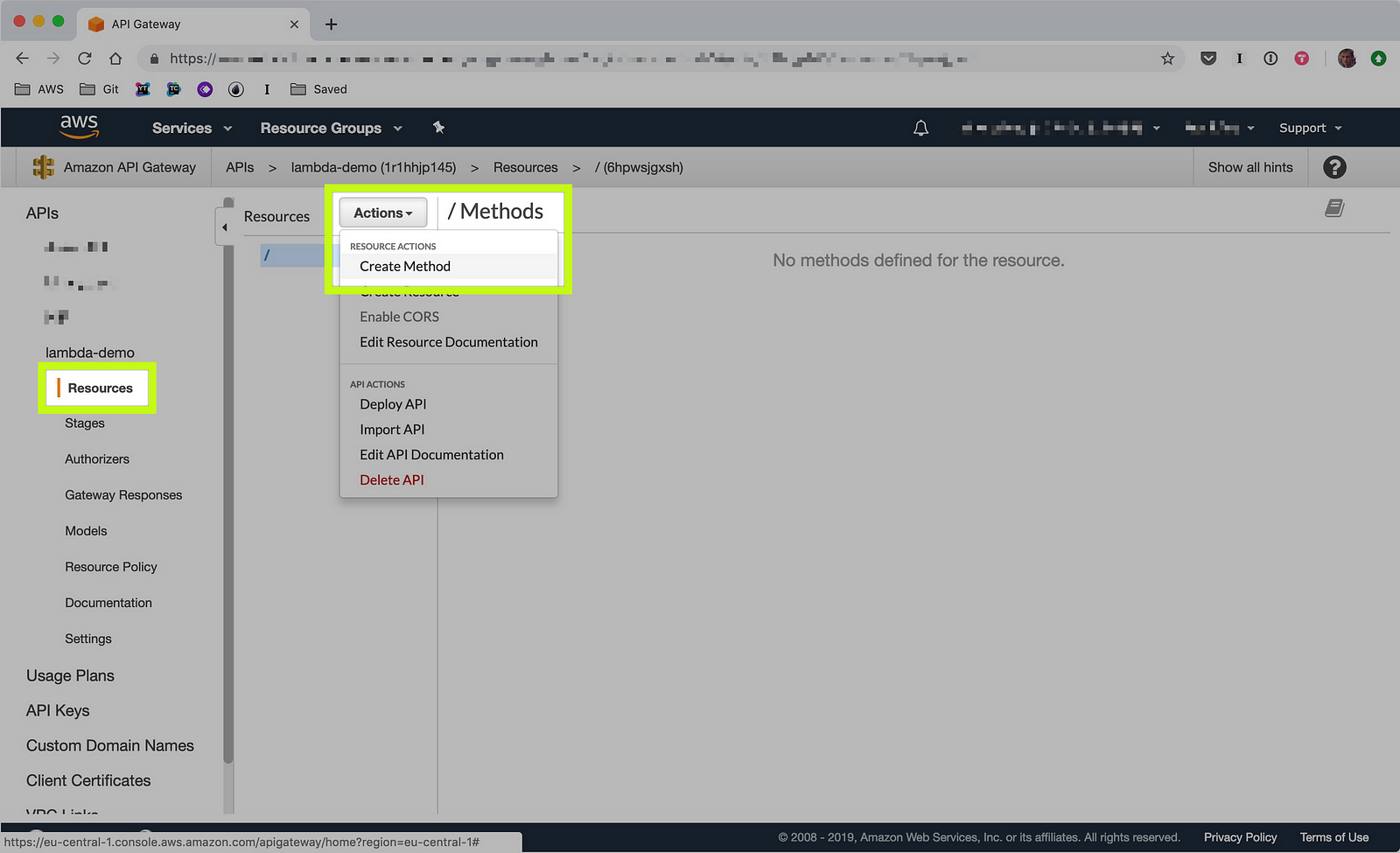This screenshot has width=1400, height=853.
Task: Go to Usage Plans
Action: (70, 675)
